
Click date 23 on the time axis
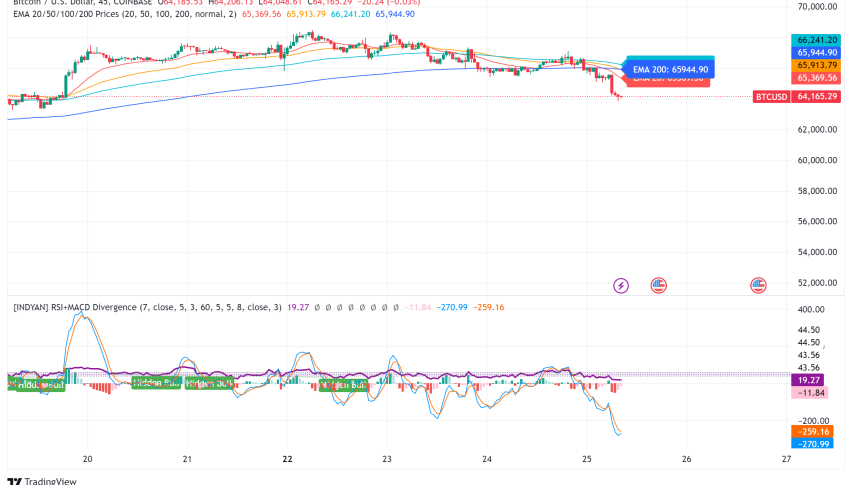point(387,459)
